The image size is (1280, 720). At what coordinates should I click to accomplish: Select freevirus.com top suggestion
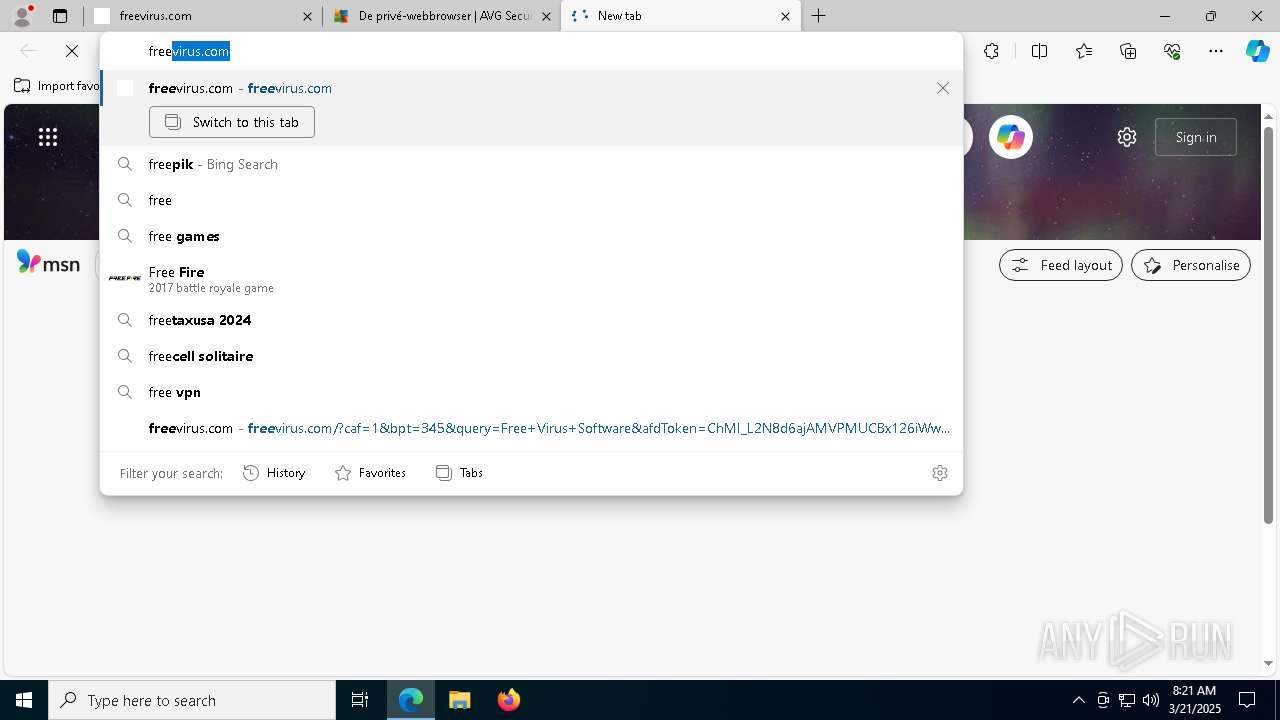point(530,88)
